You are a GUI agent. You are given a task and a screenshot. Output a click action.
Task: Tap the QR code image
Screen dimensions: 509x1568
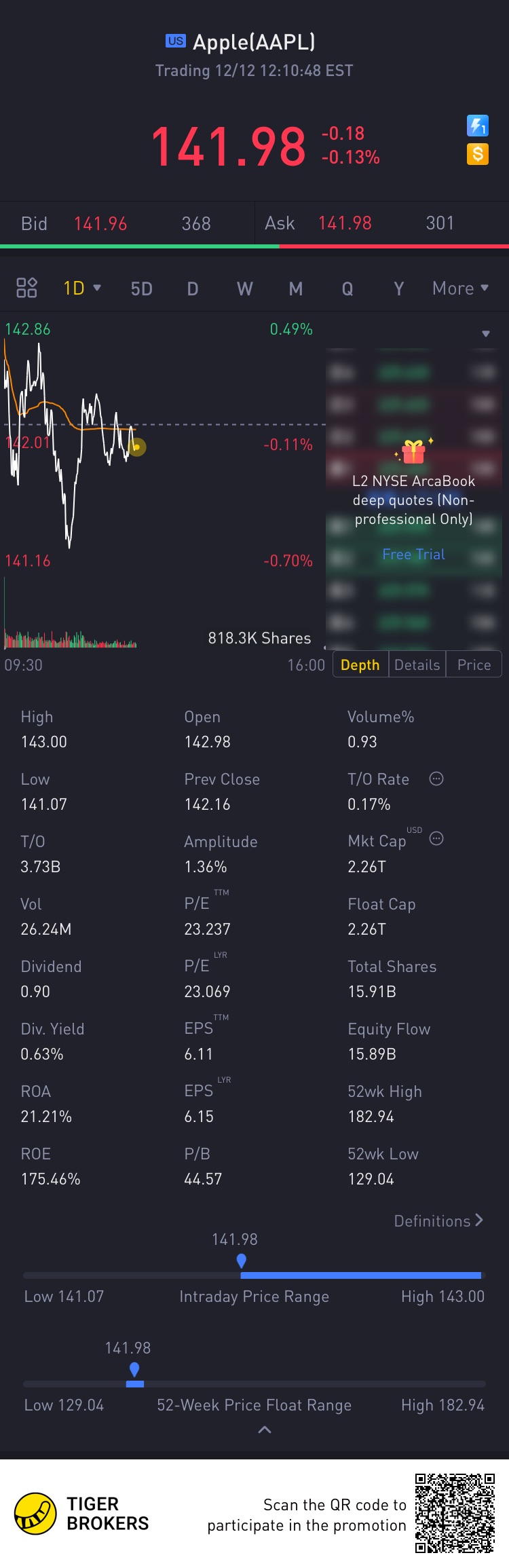pos(455,1513)
